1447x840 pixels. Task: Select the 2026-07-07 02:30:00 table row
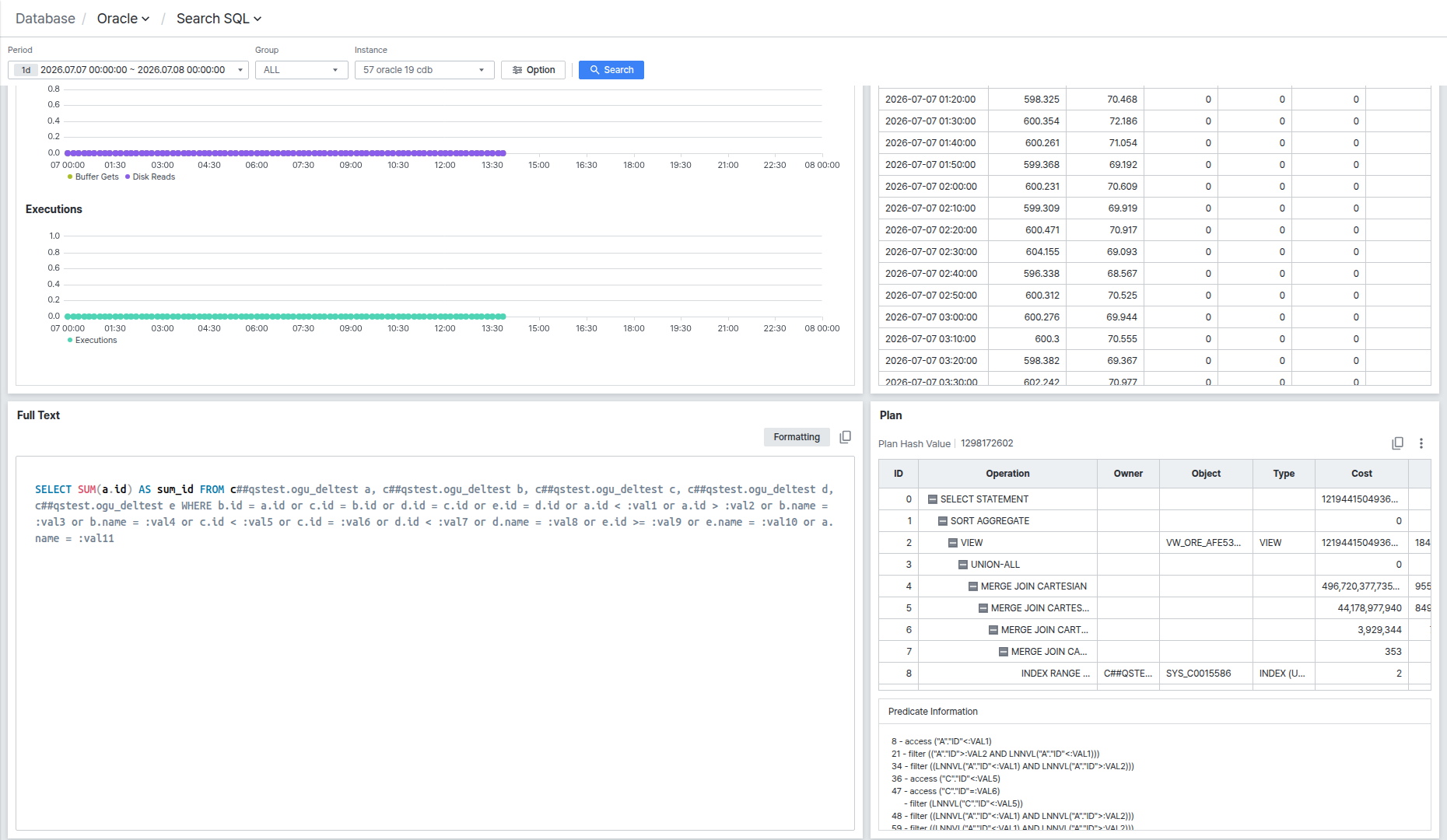[x=1154, y=252]
